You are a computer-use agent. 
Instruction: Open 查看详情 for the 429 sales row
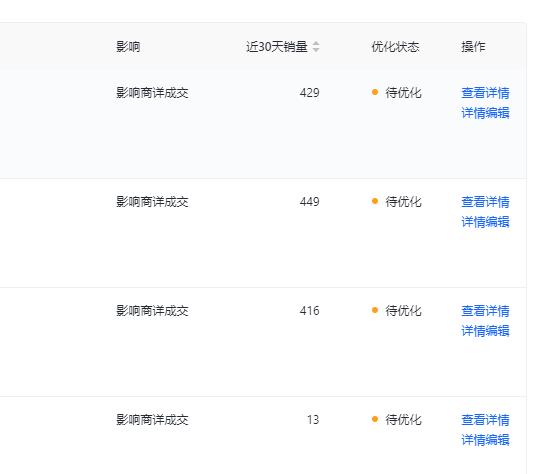click(485, 93)
